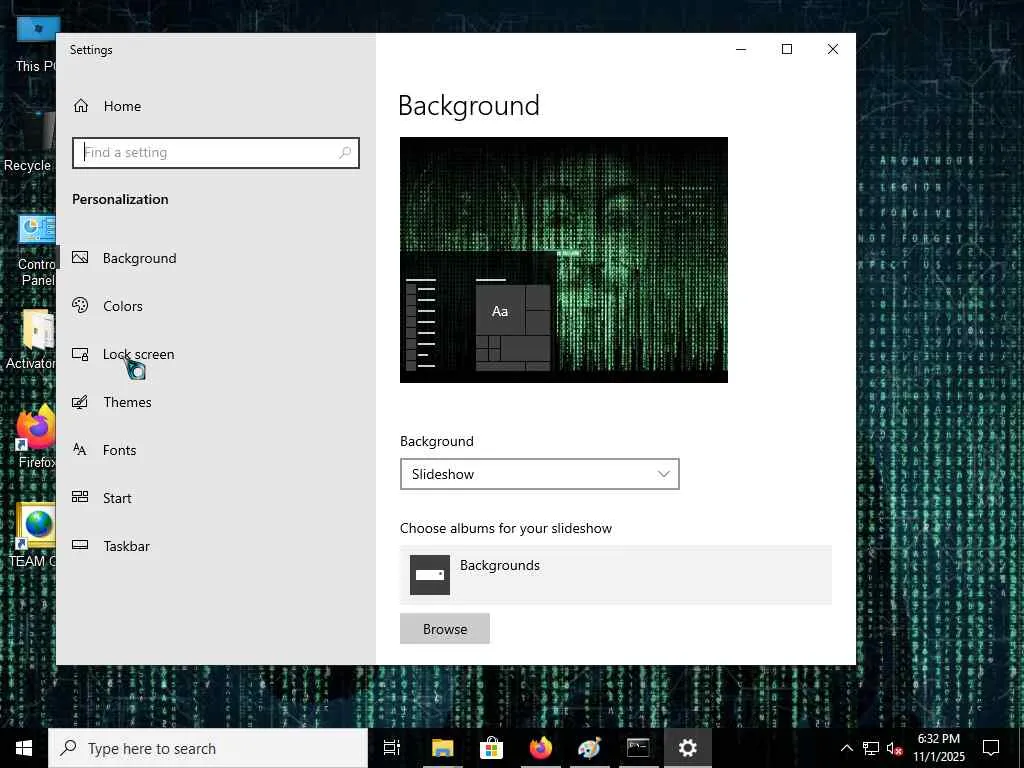The width and height of the screenshot is (1024, 768).
Task: Click the Themes brush icon
Action: pos(80,402)
